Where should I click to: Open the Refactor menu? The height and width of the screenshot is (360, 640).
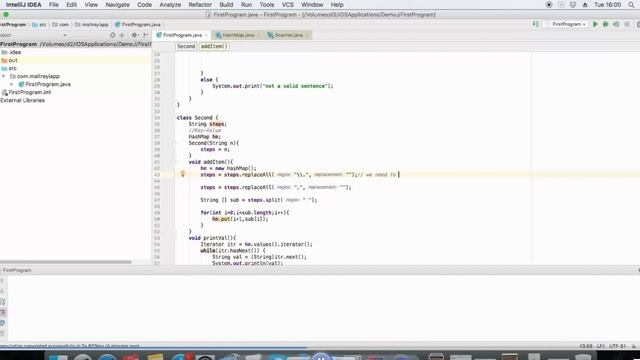coord(200,5)
